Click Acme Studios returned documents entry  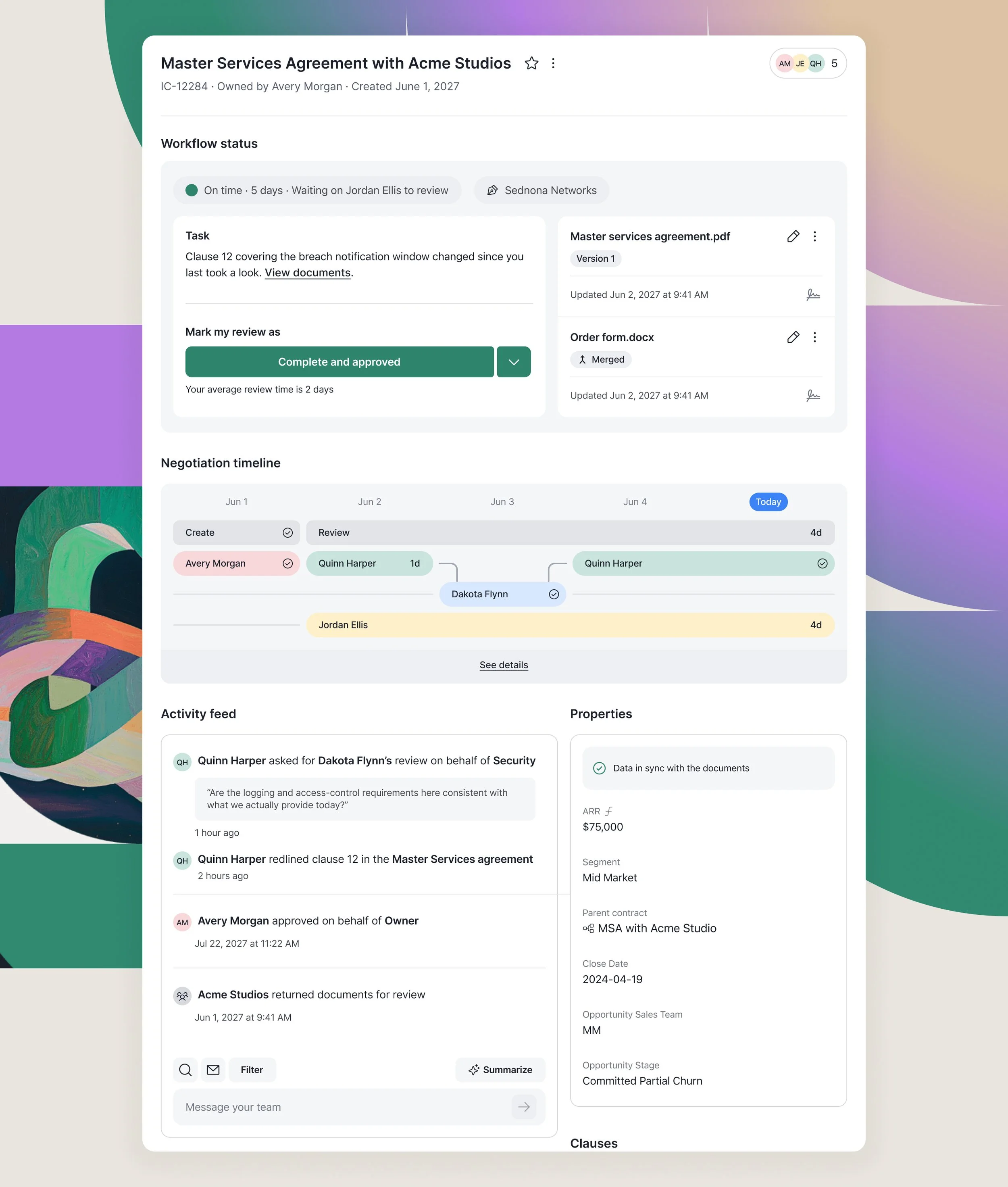click(x=311, y=995)
